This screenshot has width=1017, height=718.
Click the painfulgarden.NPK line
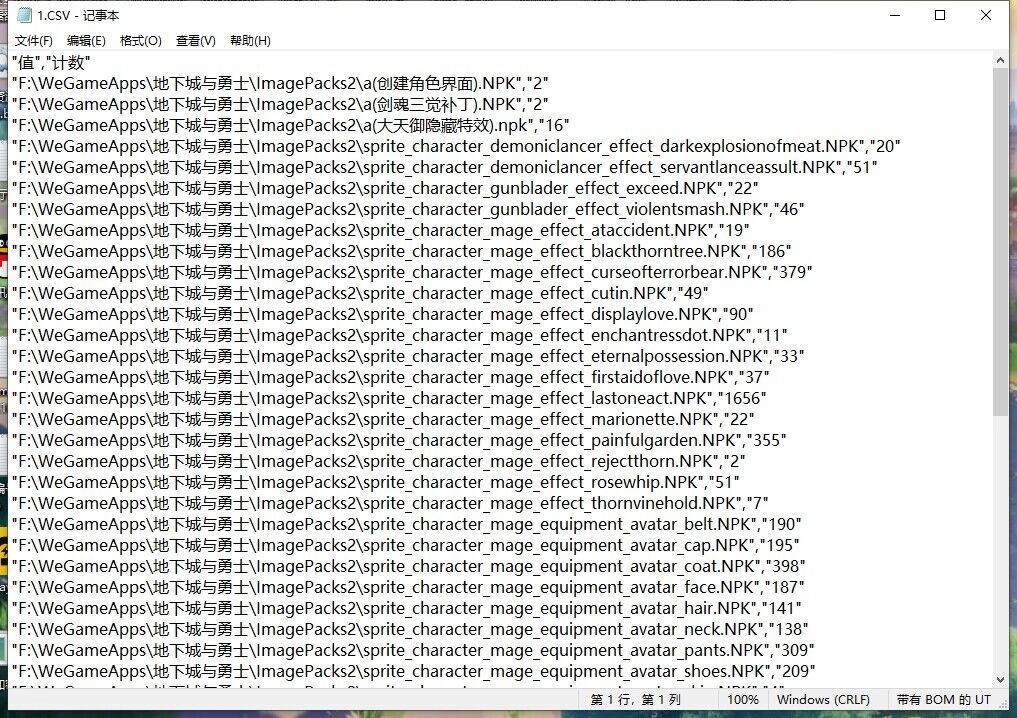pos(399,440)
